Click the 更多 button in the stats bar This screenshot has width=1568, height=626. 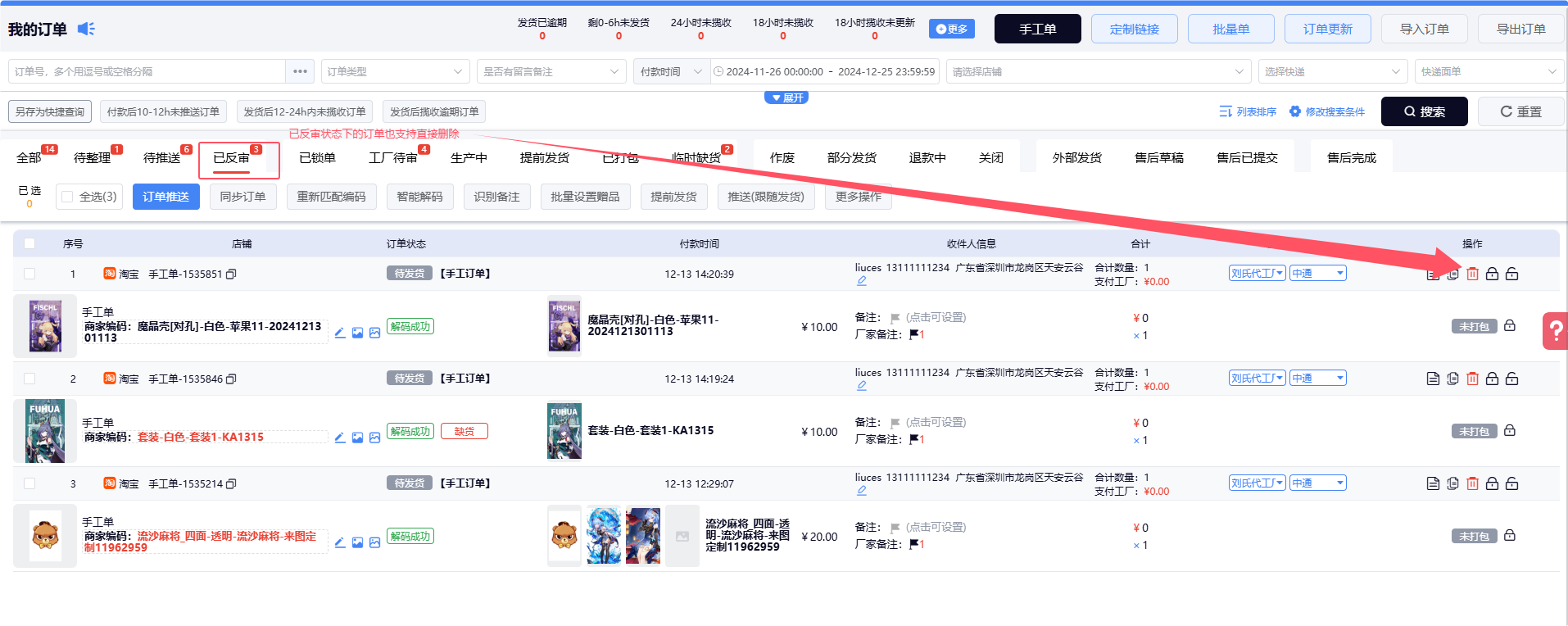(952, 29)
